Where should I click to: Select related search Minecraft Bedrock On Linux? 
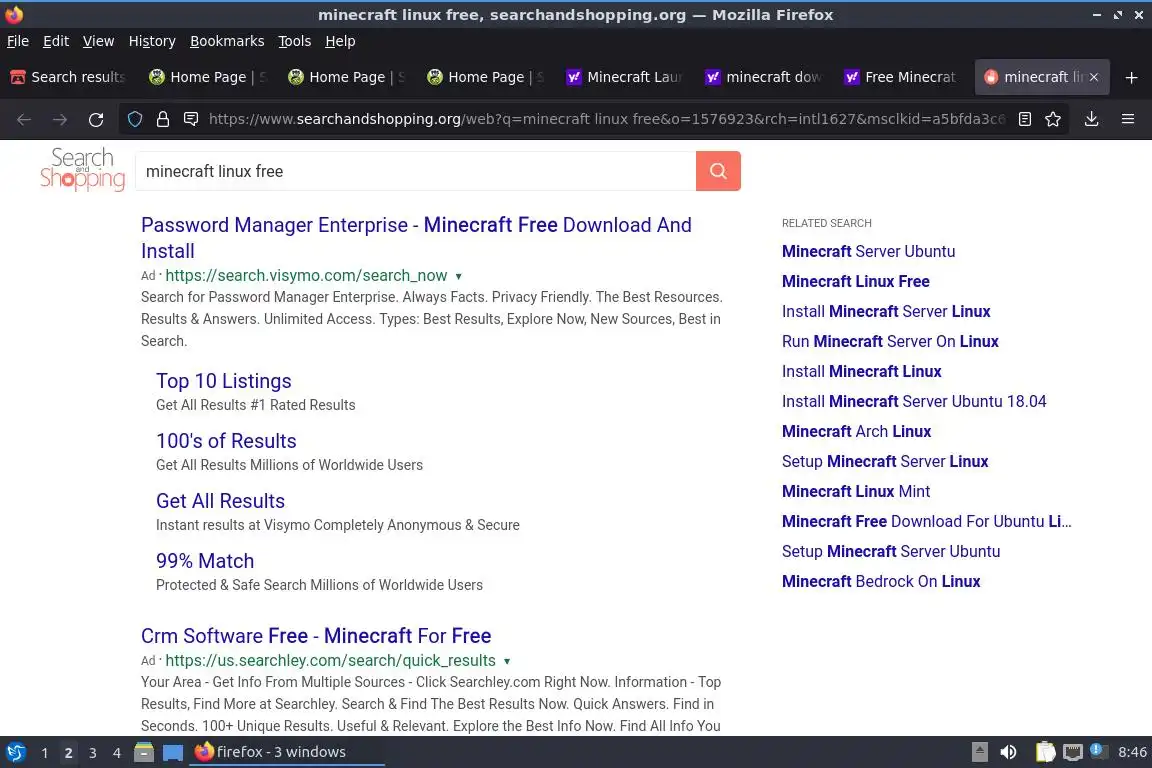click(881, 582)
